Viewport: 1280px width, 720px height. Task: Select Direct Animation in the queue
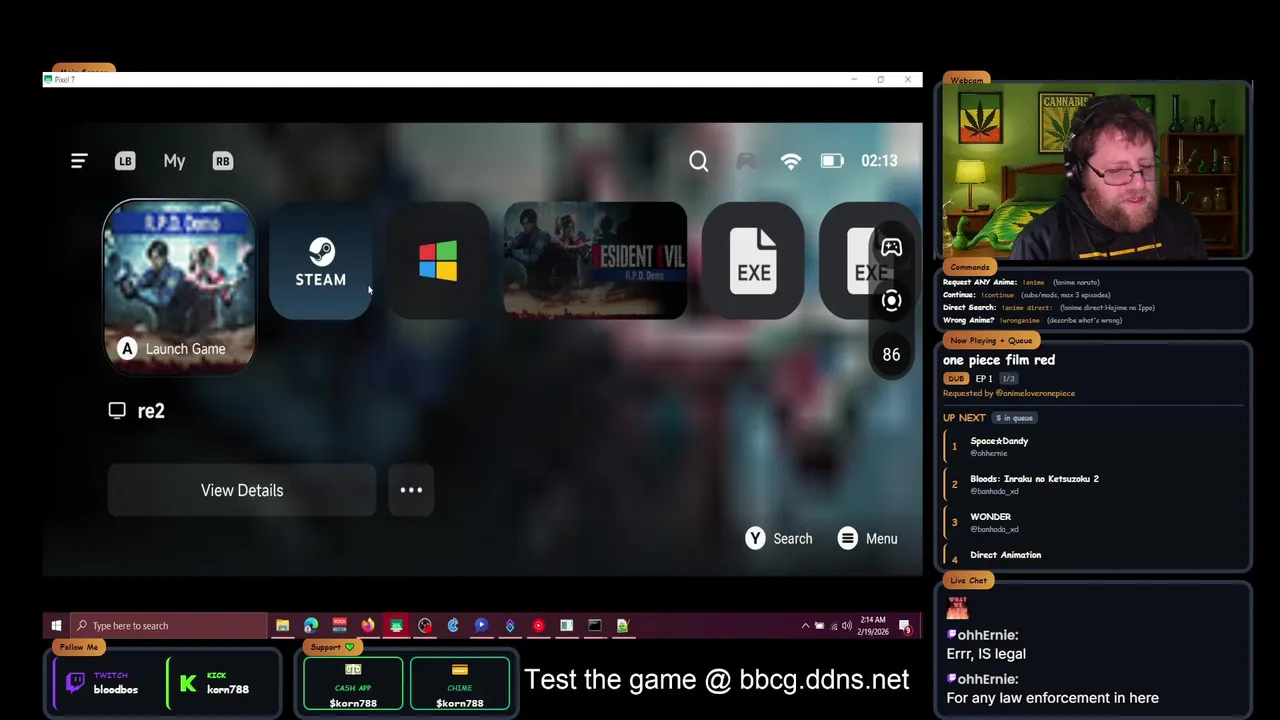1005,555
